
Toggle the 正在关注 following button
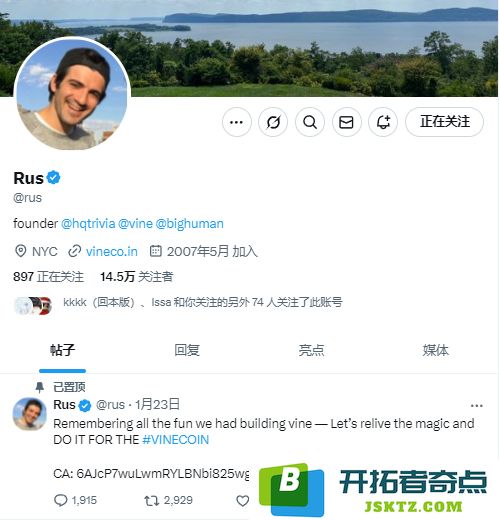tap(444, 122)
